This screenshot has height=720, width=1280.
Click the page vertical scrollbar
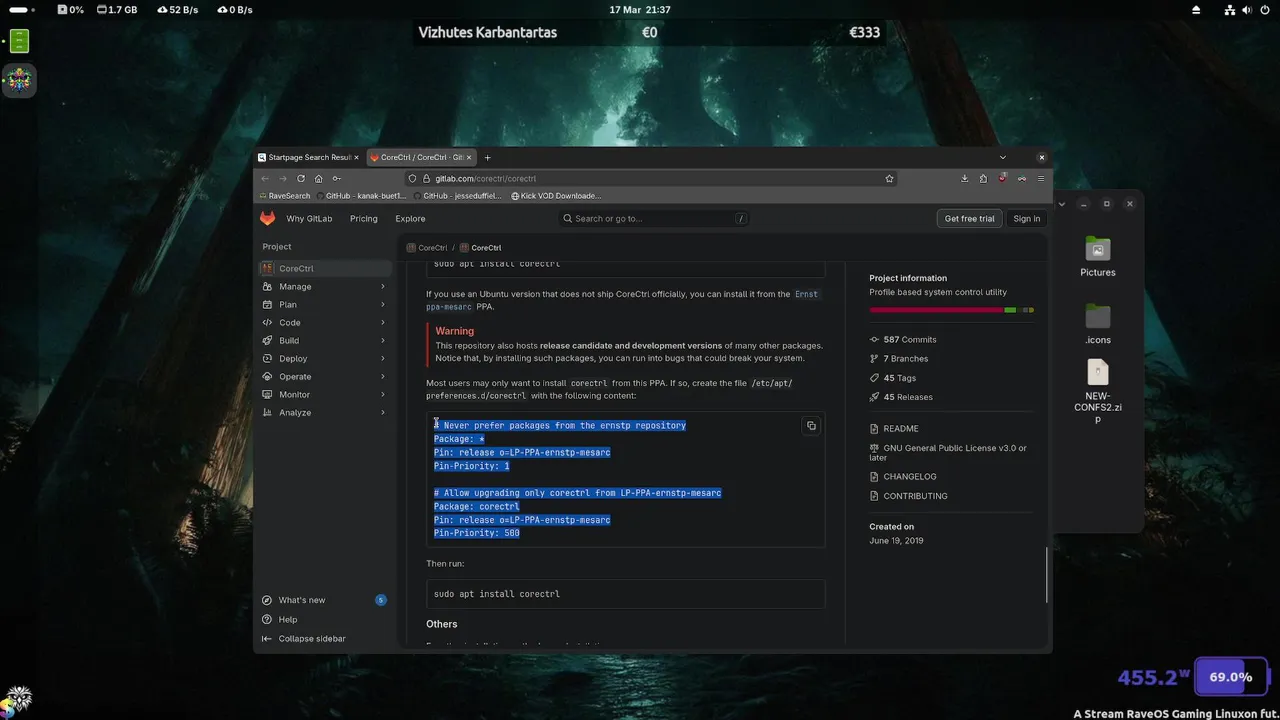[x=1048, y=575]
